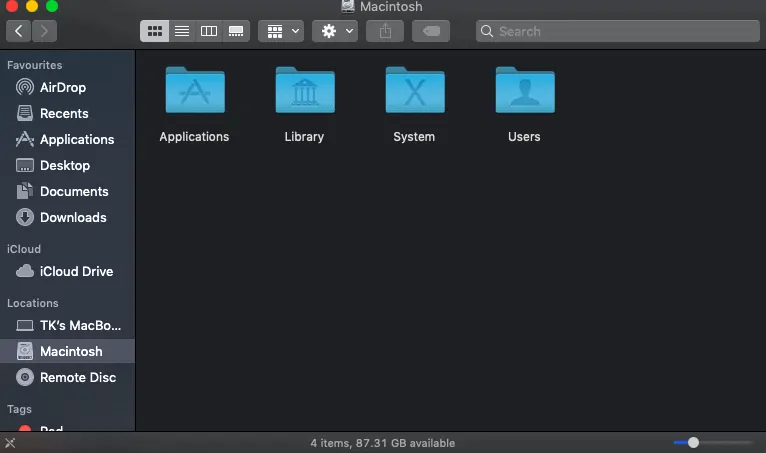Screen dimensions: 766x453
Task: Select the System folder icon
Action: [415, 90]
